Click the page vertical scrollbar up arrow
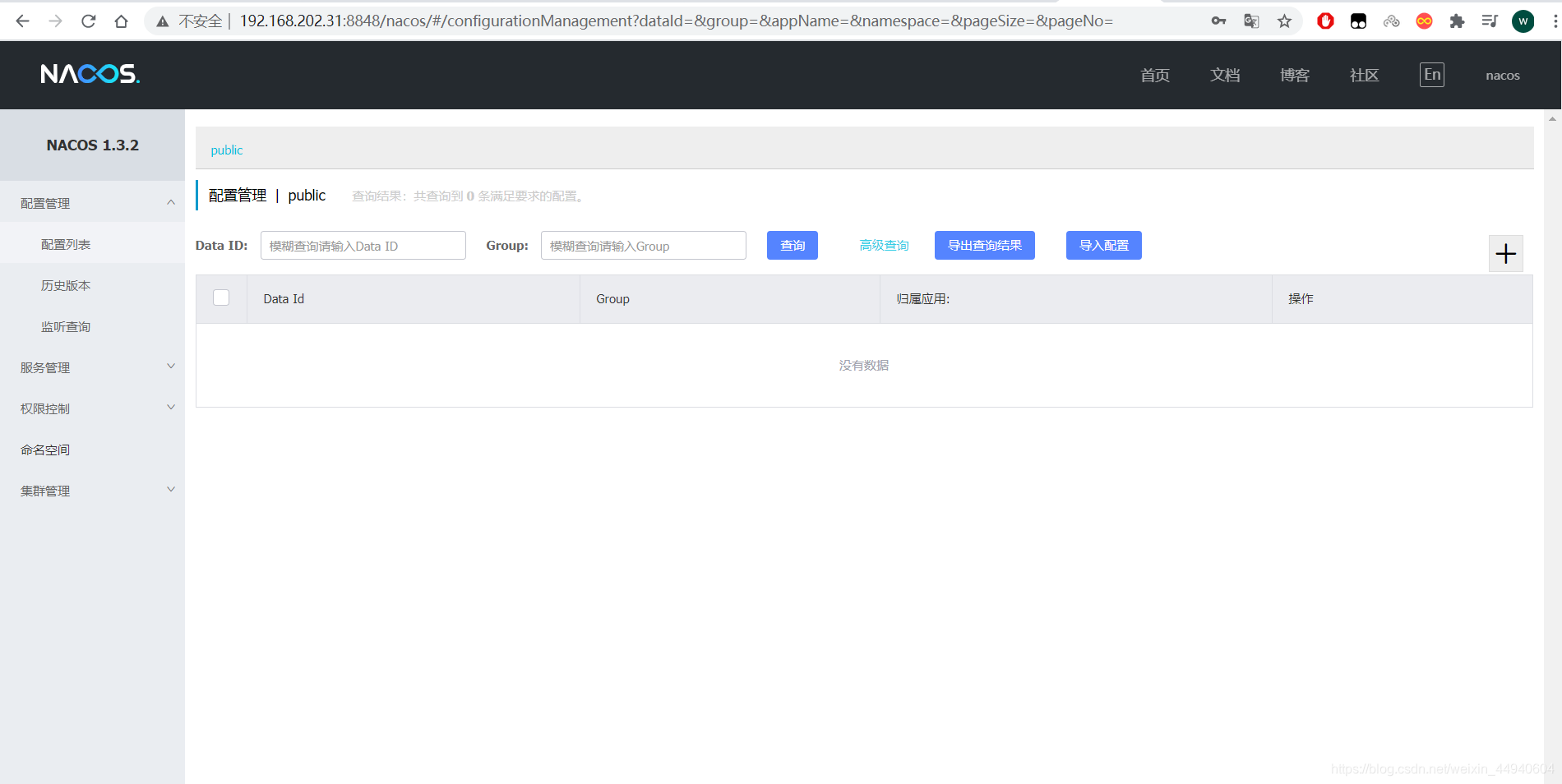 coord(1552,119)
